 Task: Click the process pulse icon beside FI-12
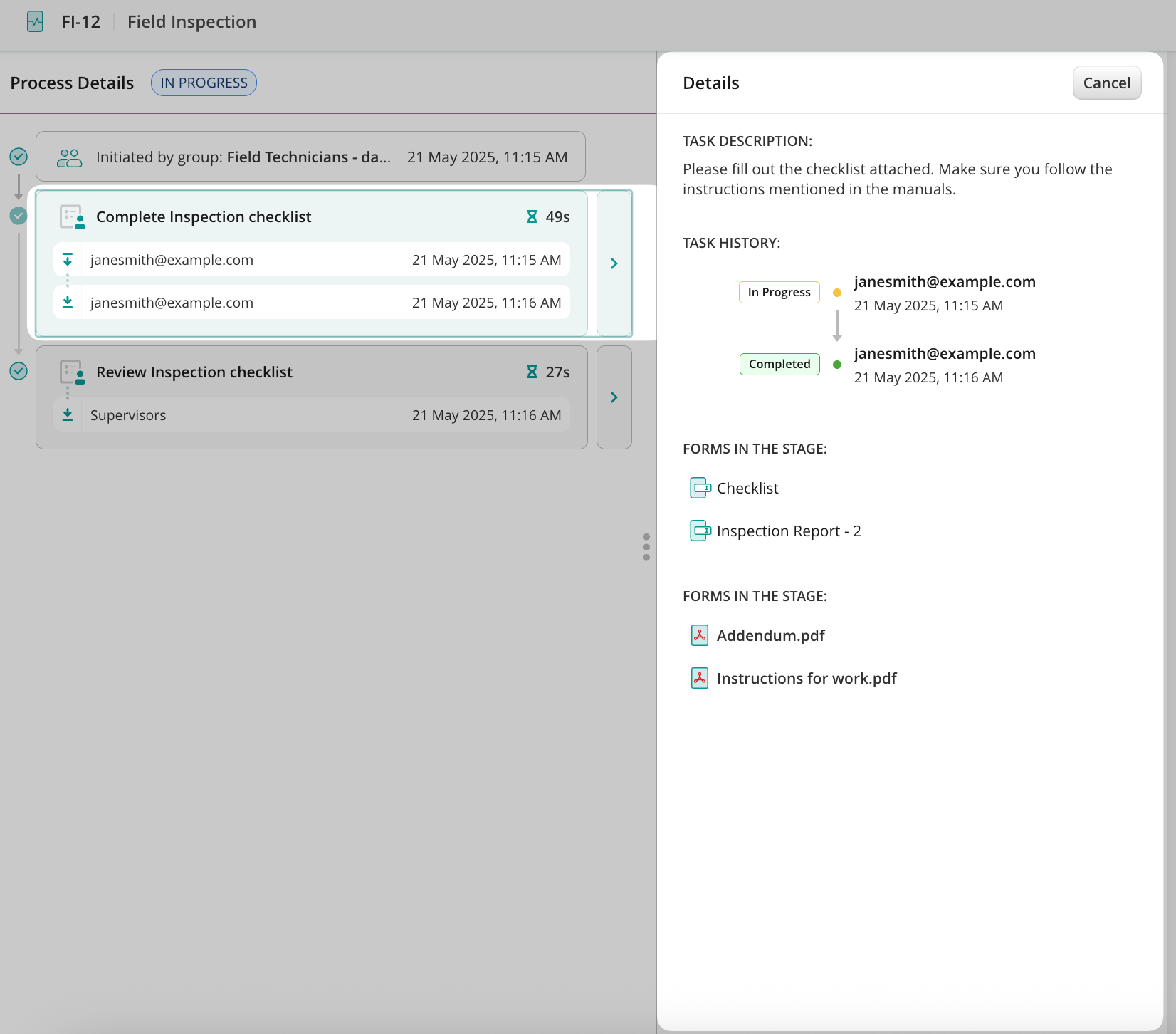click(35, 22)
